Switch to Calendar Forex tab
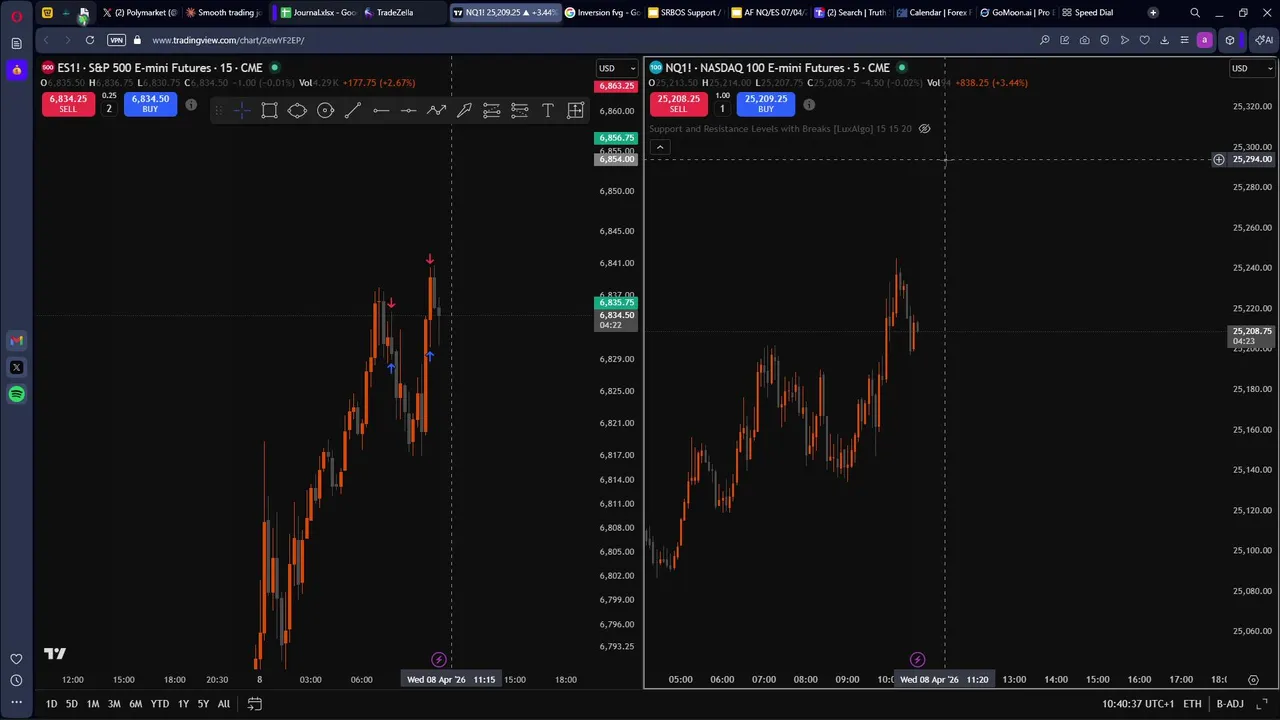This screenshot has width=1280, height=720. click(934, 13)
